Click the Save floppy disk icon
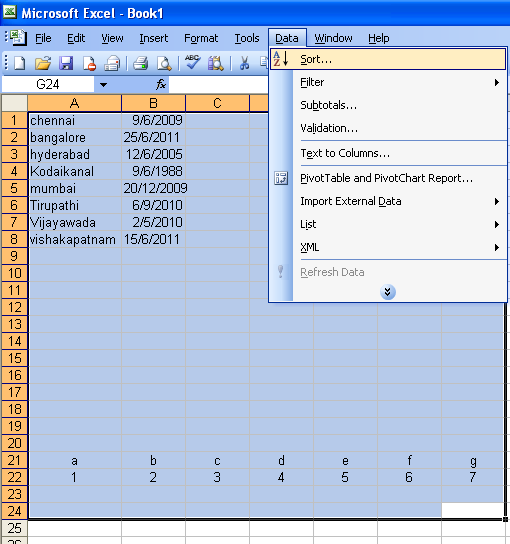This screenshot has width=510, height=544. (66, 63)
